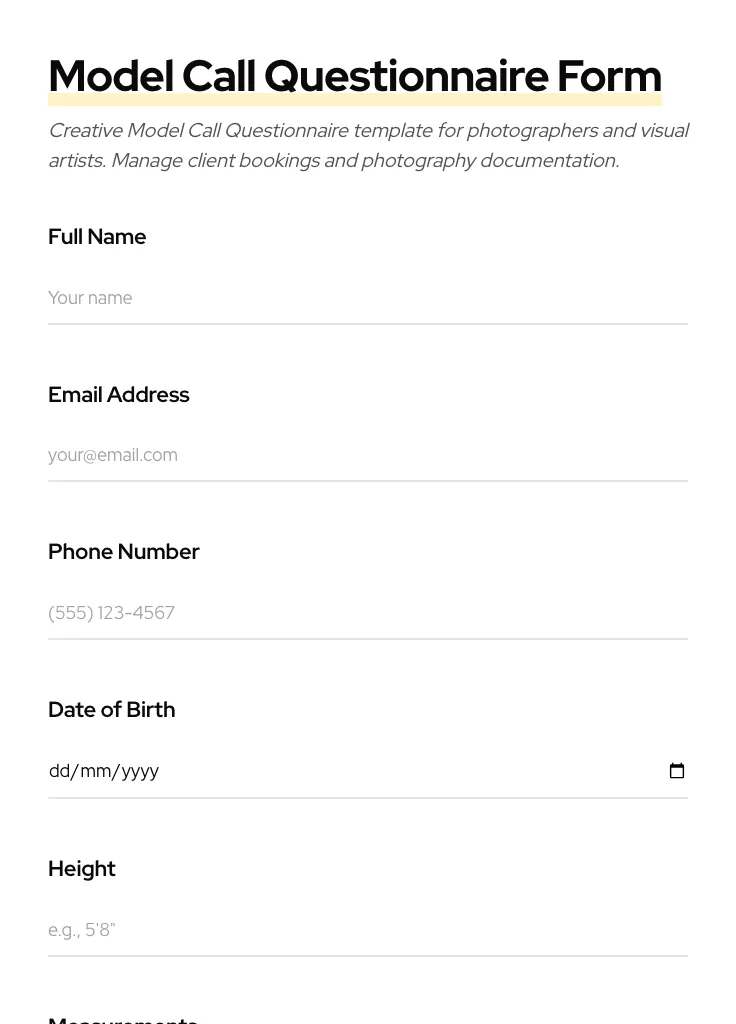
Task: Click the Full Name input field
Action: [368, 298]
